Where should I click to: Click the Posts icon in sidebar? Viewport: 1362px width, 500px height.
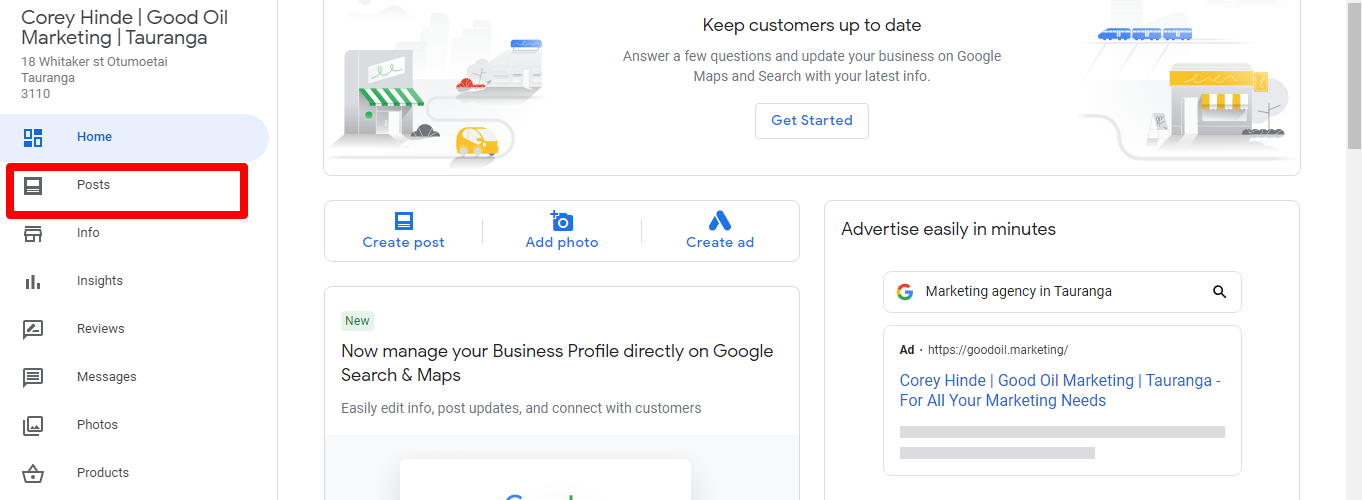[33, 186]
